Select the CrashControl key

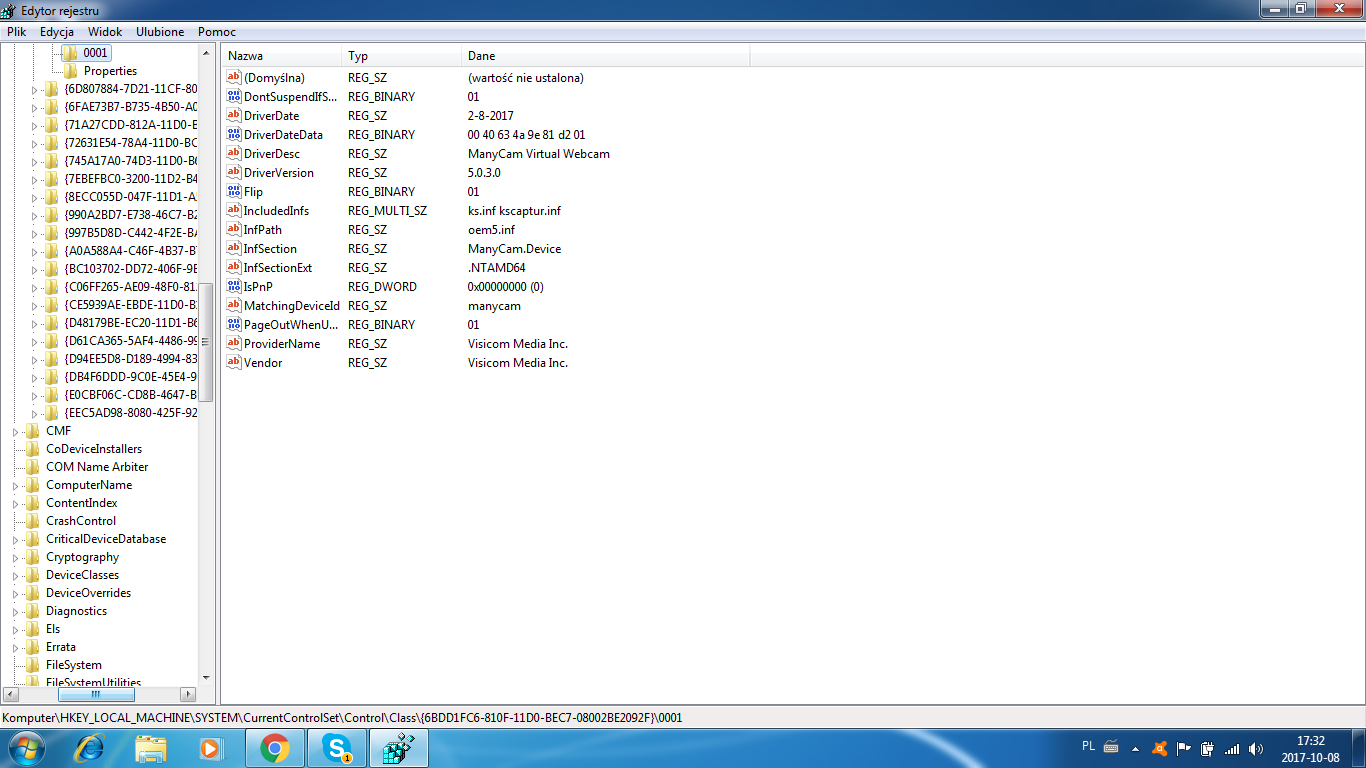coord(81,521)
